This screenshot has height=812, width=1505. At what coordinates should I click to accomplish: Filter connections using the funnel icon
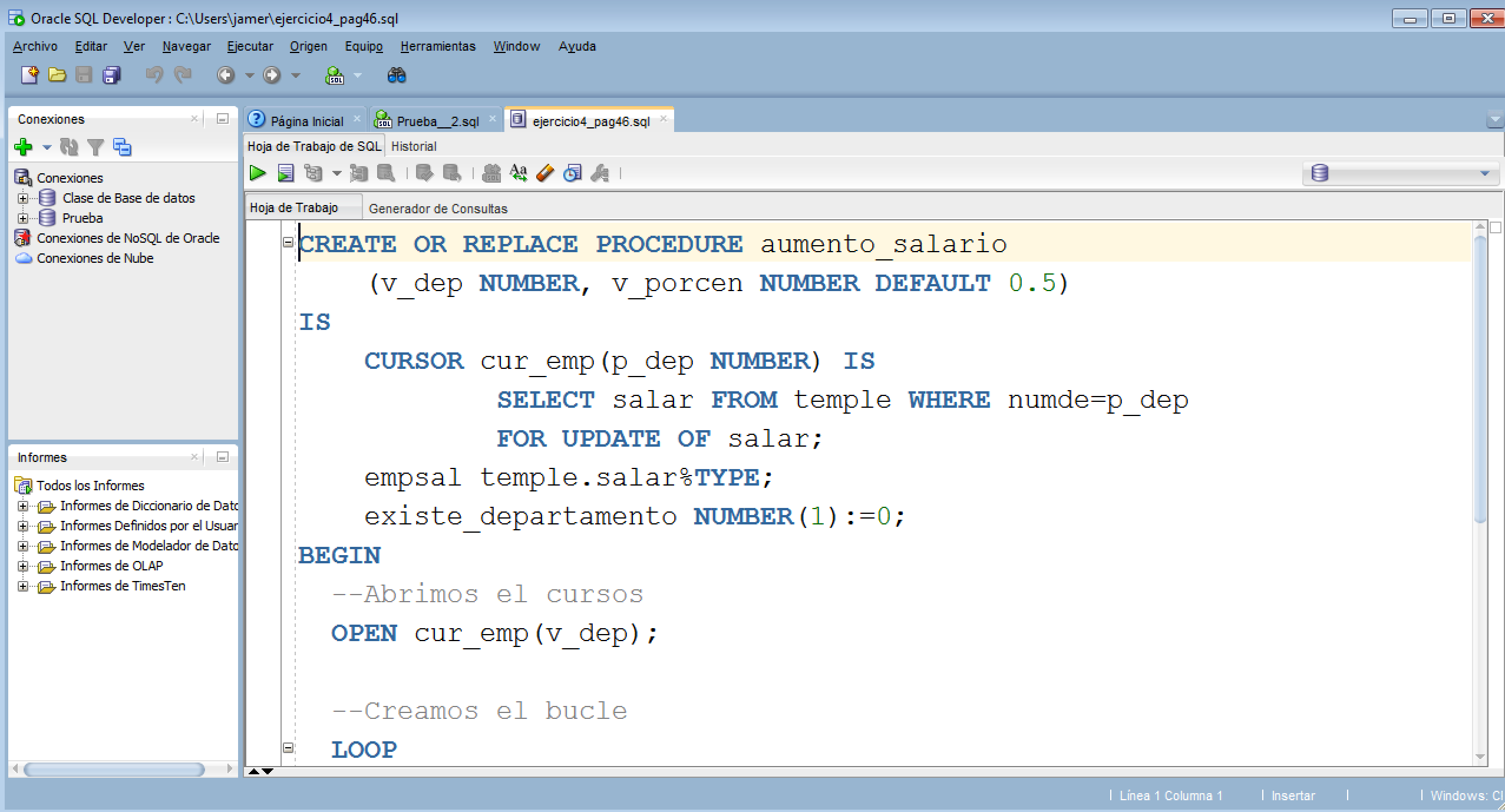[x=96, y=147]
